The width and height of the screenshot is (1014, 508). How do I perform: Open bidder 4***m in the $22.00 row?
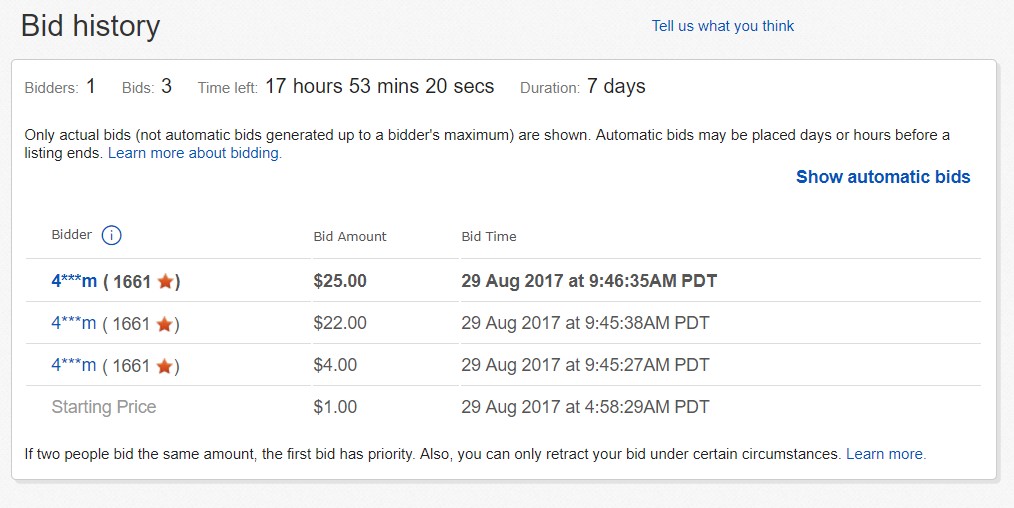(74, 323)
